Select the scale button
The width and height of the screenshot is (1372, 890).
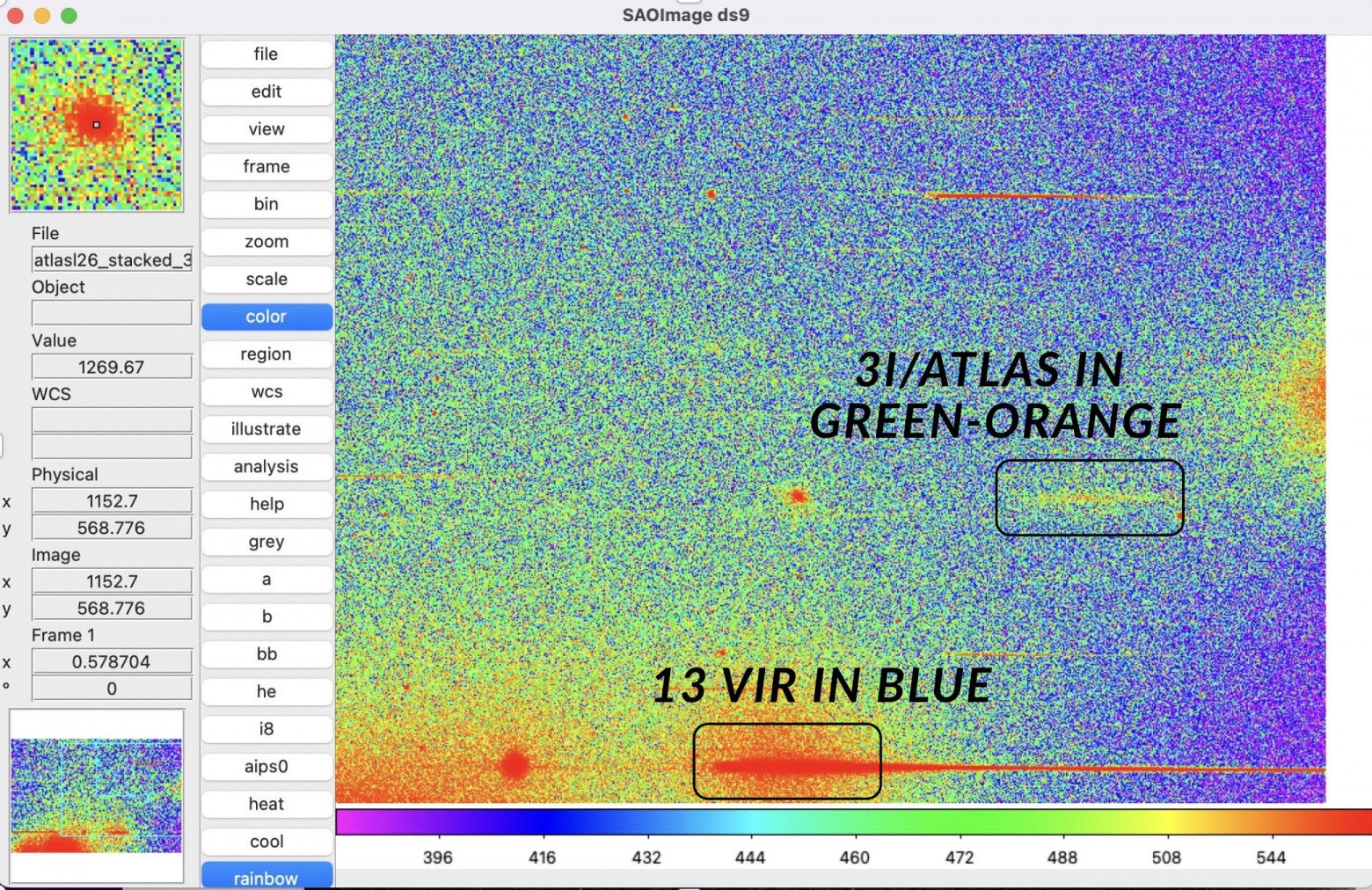pos(266,279)
